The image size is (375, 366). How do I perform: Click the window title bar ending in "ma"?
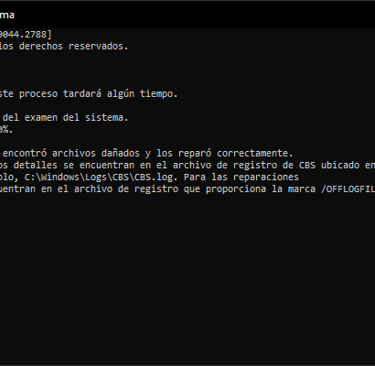(187, 15)
